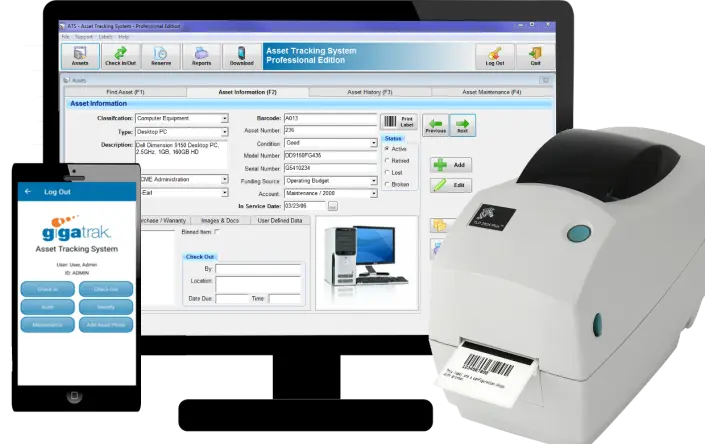The width and height of the screenshot is (705, 444).
Task: Switch to Asset History (F3) tab
Action: coord(370,92)
